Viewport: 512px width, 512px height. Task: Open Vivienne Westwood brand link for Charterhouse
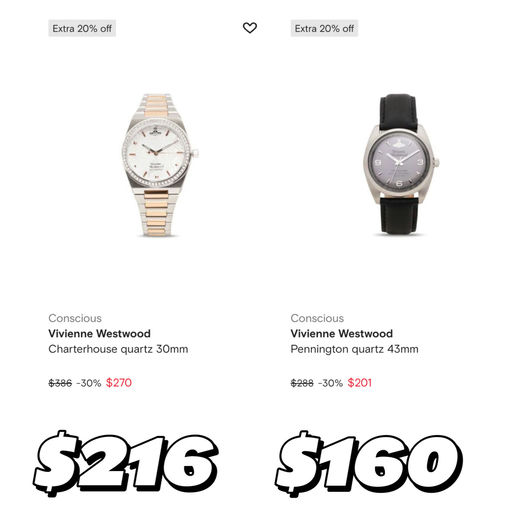[x=99, y=333]
